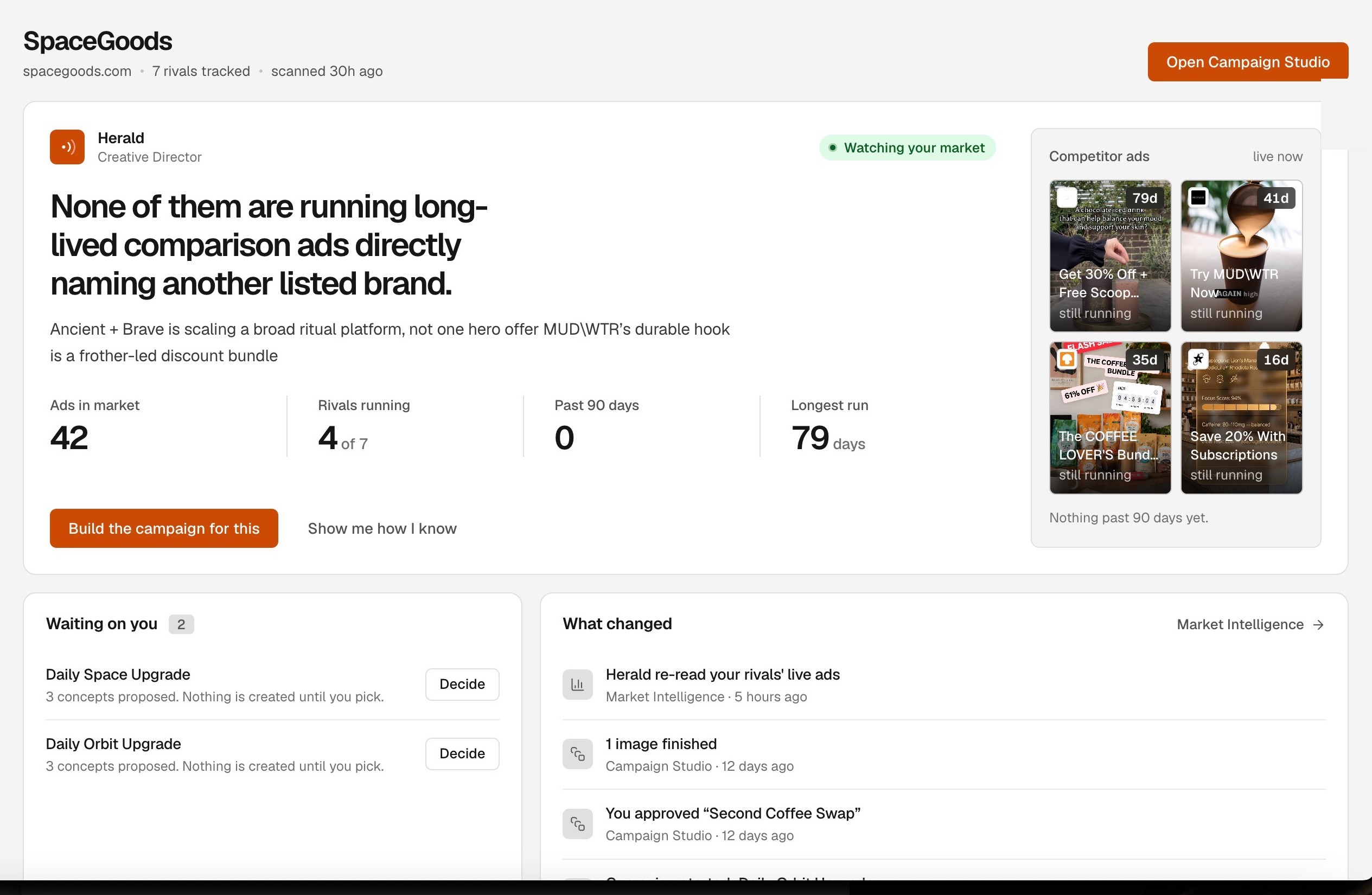Click the Ads in market value 42
The image size is (1372, 895).
tap(69, 437)
